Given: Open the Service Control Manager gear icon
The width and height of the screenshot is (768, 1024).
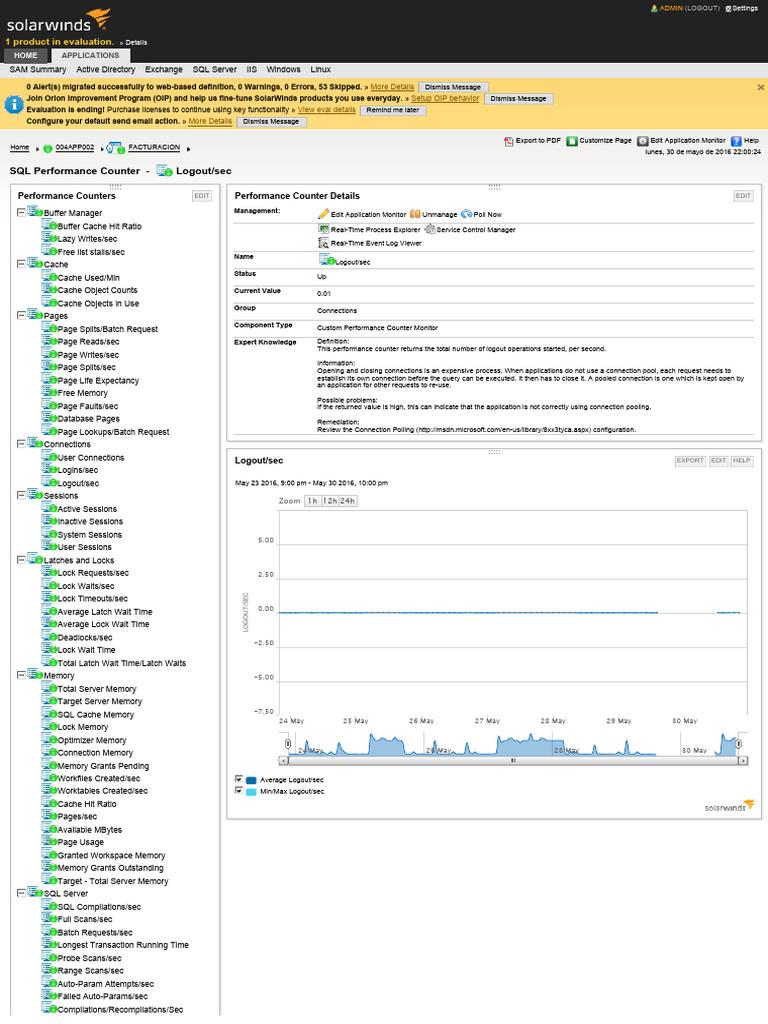Looking at the screenshot, I should (x=429, y=229).
